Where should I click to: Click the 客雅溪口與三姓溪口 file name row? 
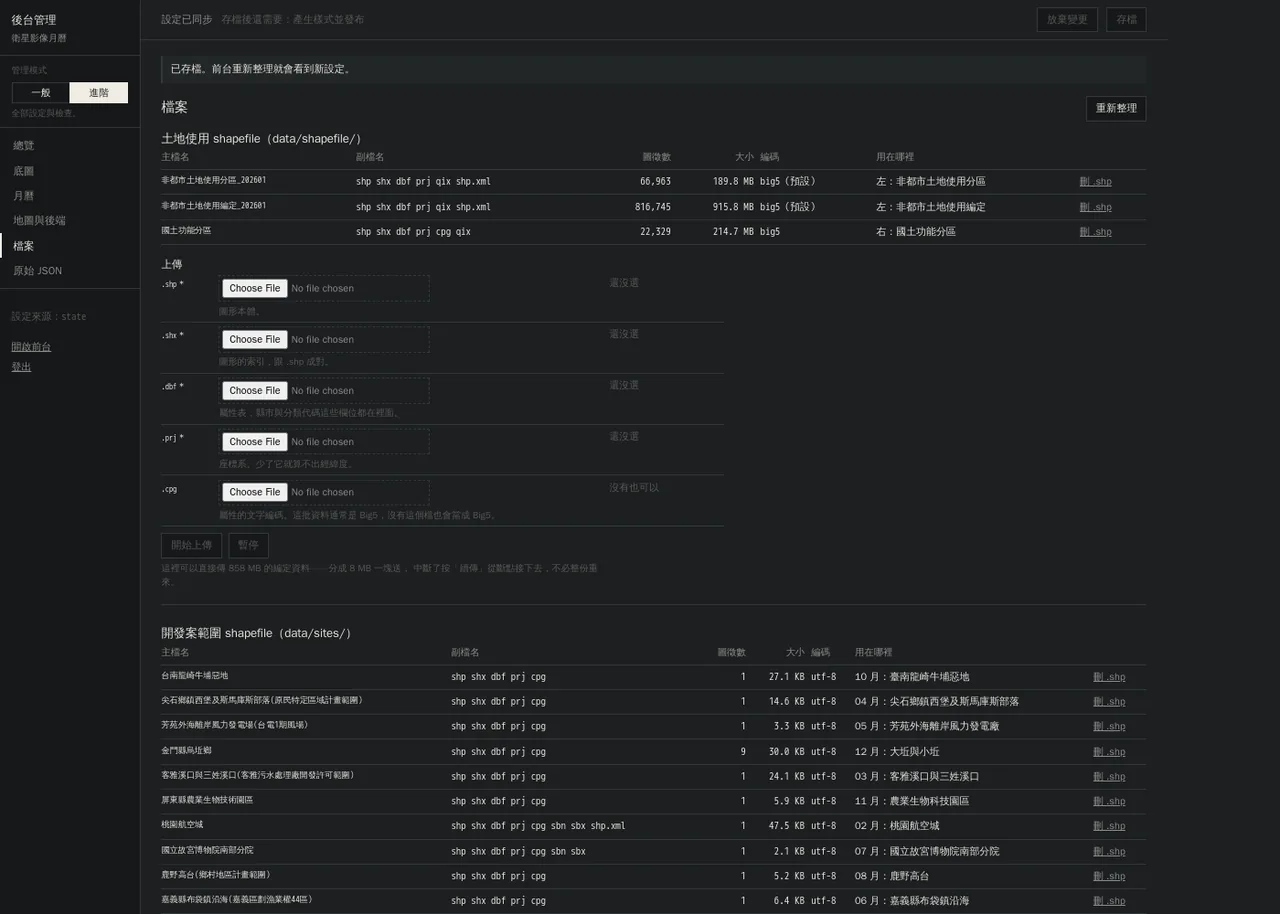(258, 776)
